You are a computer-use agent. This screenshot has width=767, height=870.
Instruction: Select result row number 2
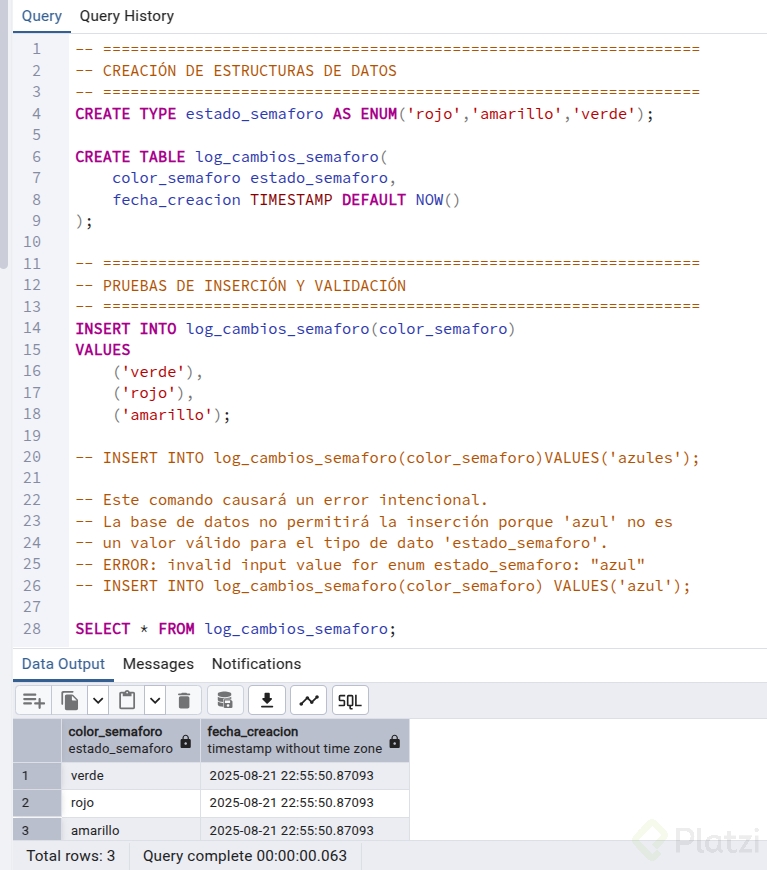[x=37, y=803]
